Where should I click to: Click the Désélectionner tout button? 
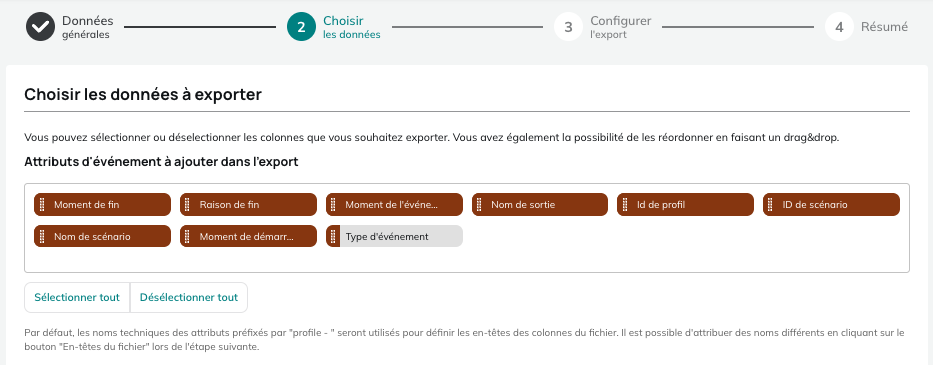click(189, 297)
